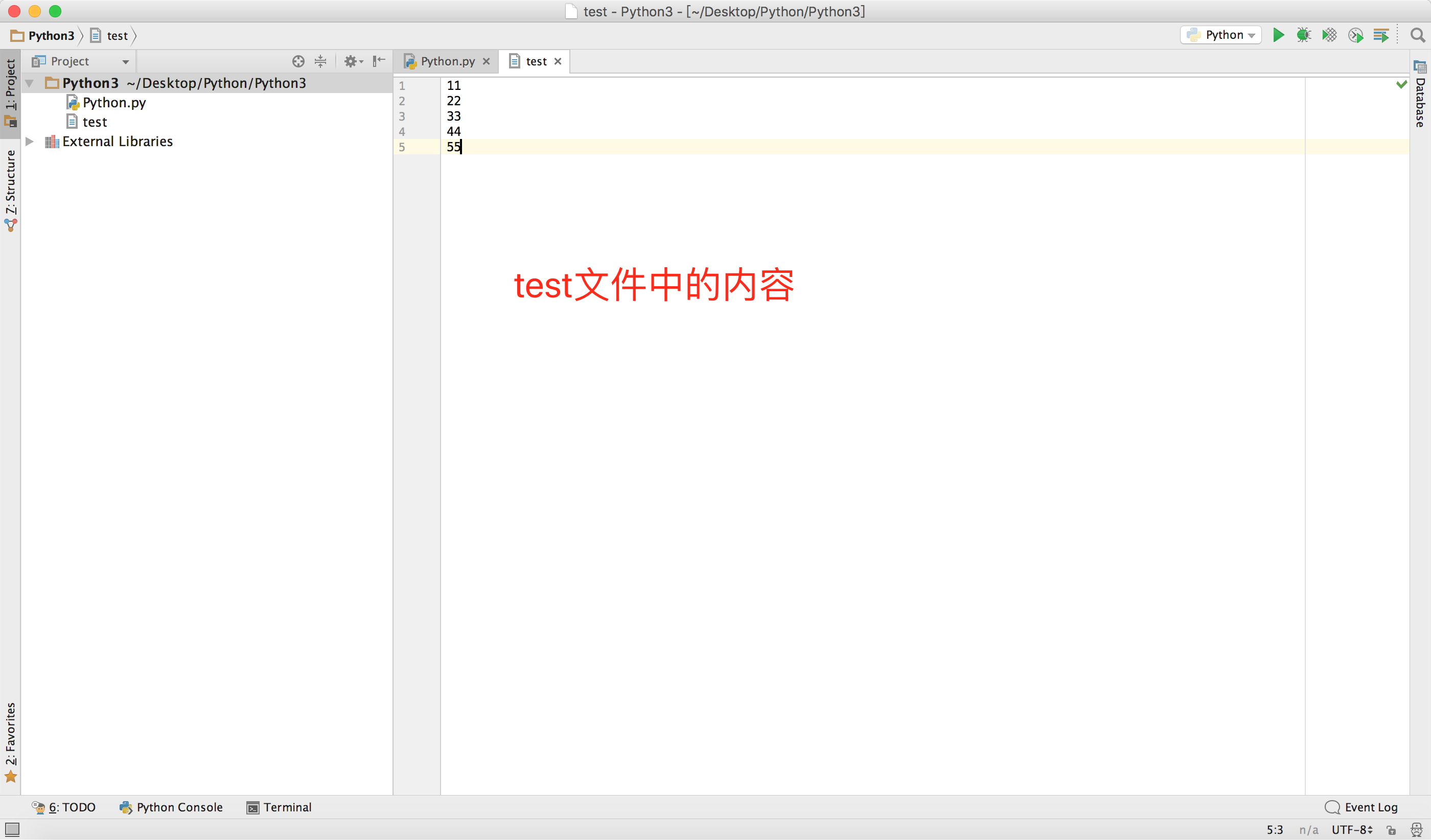Toggle tool window bars icon bottom-left
The image size is (1431, 840).
pos(12,829)
